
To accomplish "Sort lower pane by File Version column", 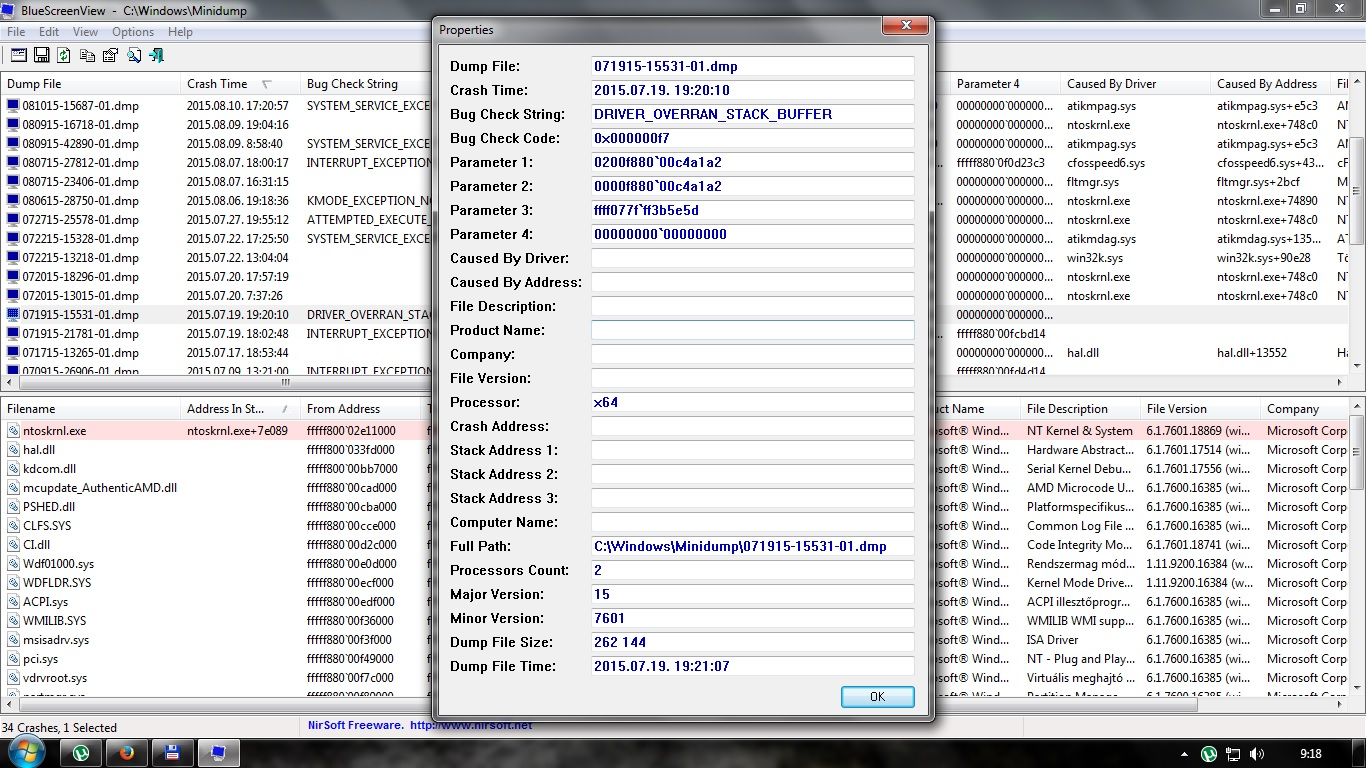I will [x=1200, y=409].
